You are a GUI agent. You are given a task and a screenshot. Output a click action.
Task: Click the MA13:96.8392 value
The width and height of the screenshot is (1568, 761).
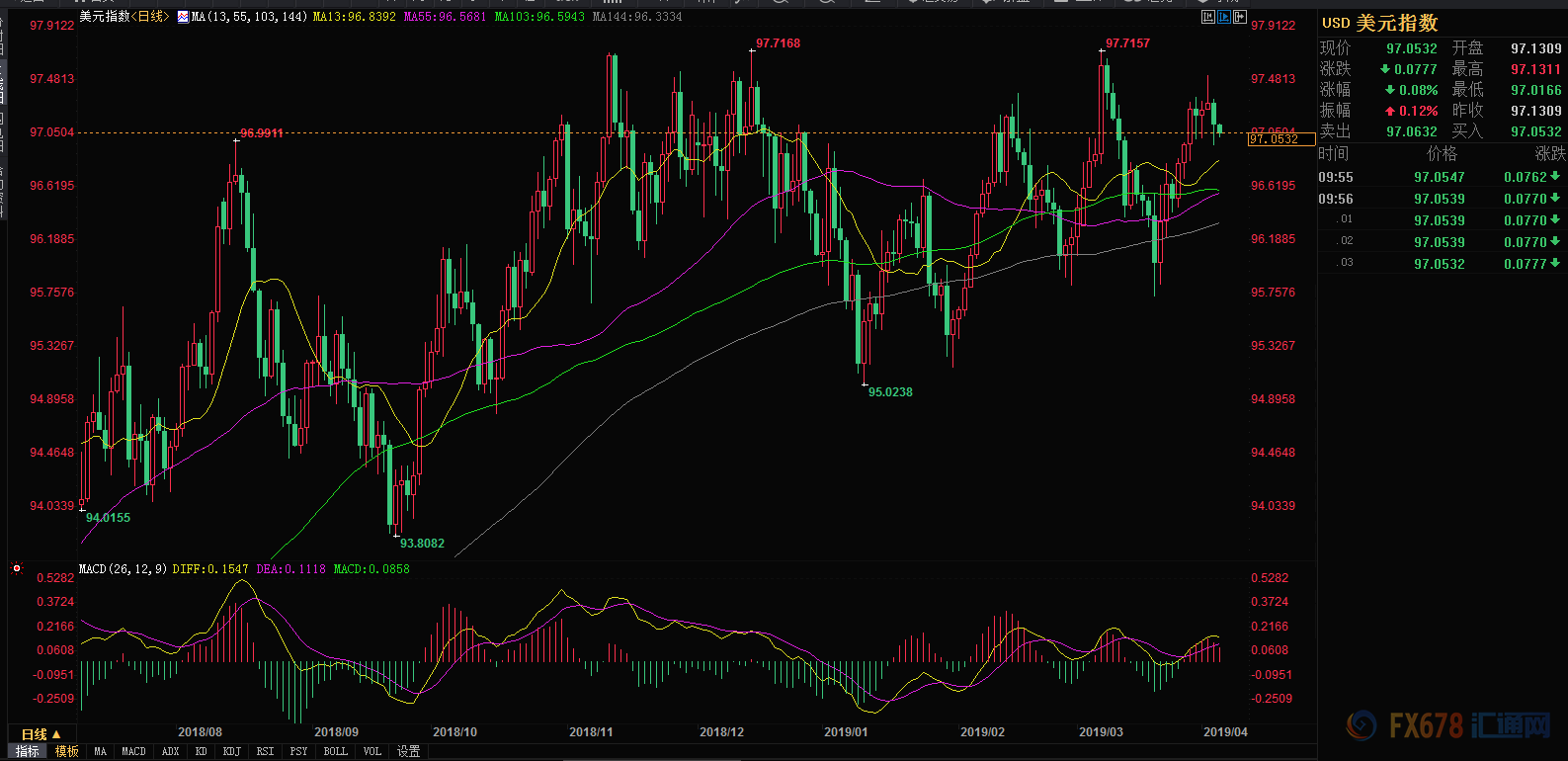point(354,17)
